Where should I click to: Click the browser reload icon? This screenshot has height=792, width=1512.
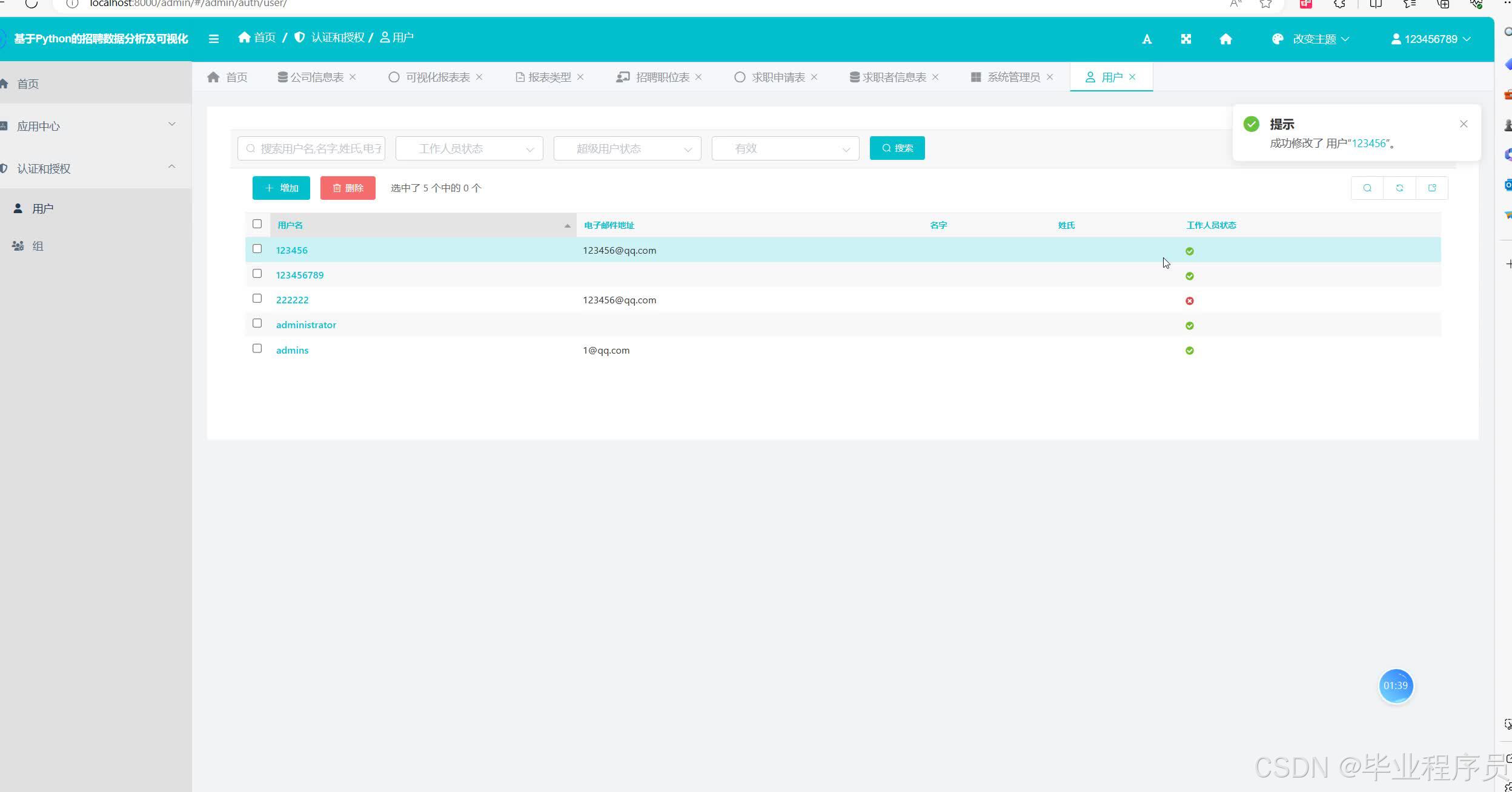pyautogui.click(x=31, y=4)
